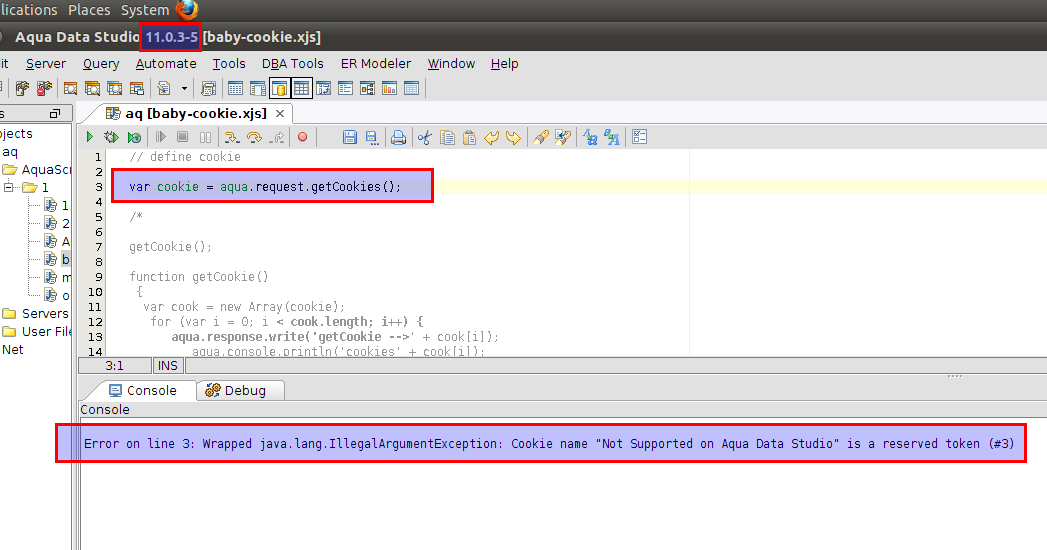Viewport: 1047px width, 550px height.
Task: Click the query window with table icon
Action: tap(137, 88)
